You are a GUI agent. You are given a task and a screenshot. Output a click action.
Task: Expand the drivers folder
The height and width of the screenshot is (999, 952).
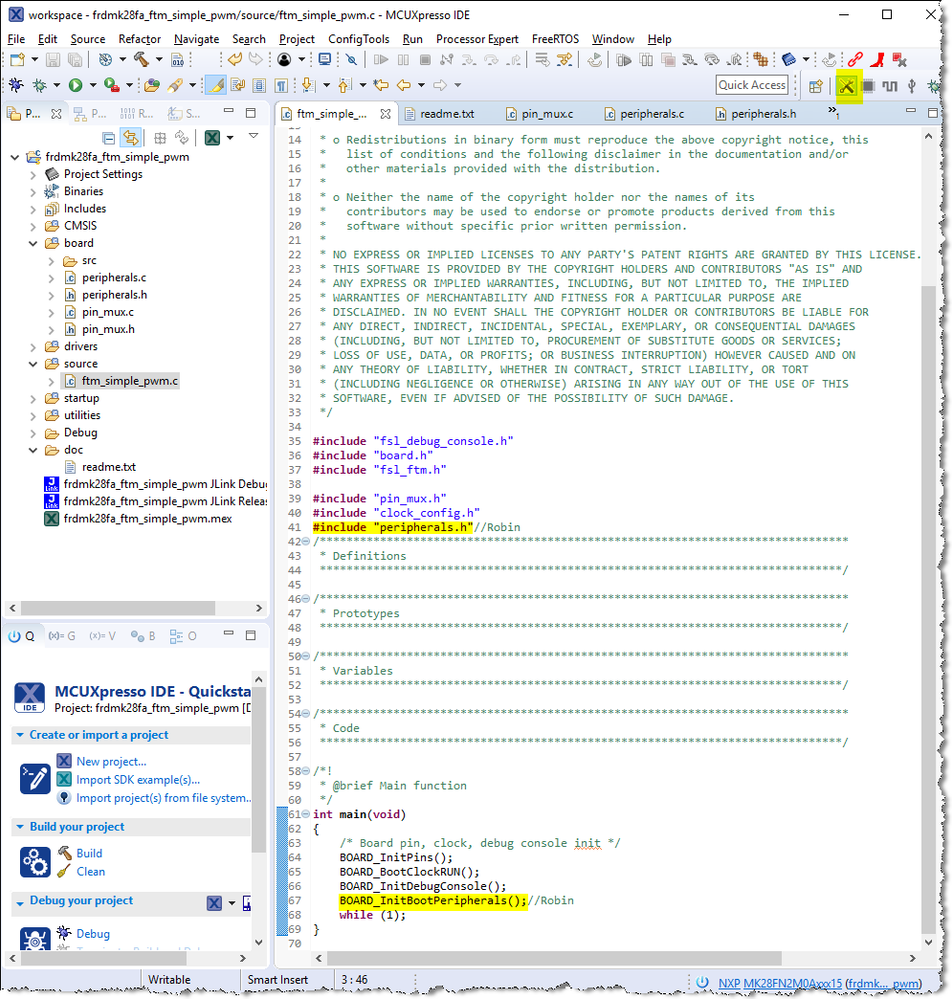(x=33, y=347)
